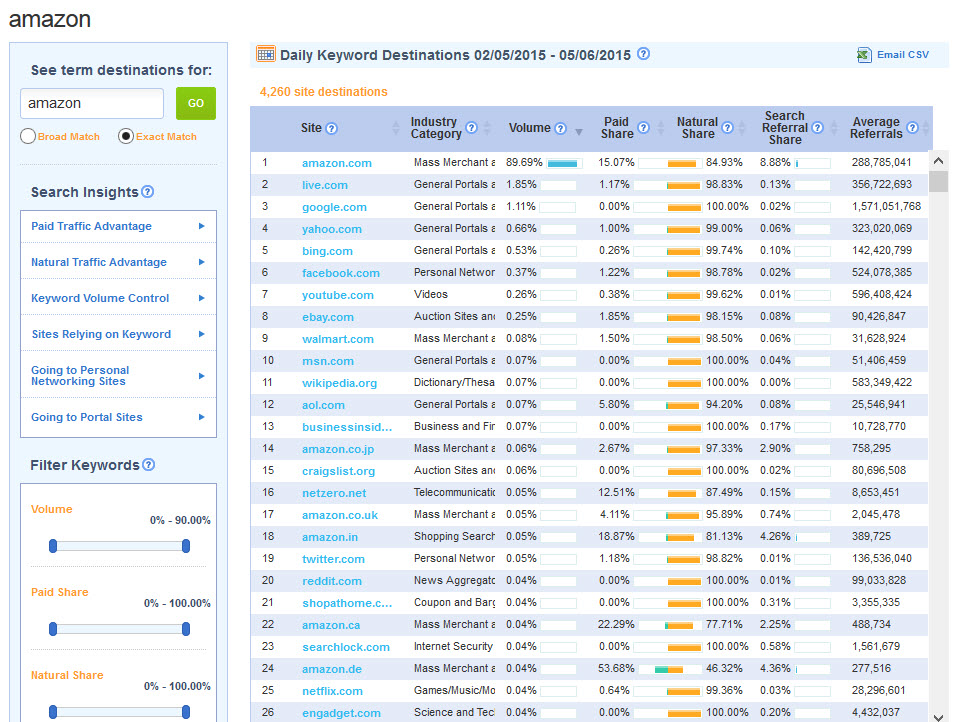Open help icon next to Site column
This screenshot has height=722, width=953.
(331, 128)
